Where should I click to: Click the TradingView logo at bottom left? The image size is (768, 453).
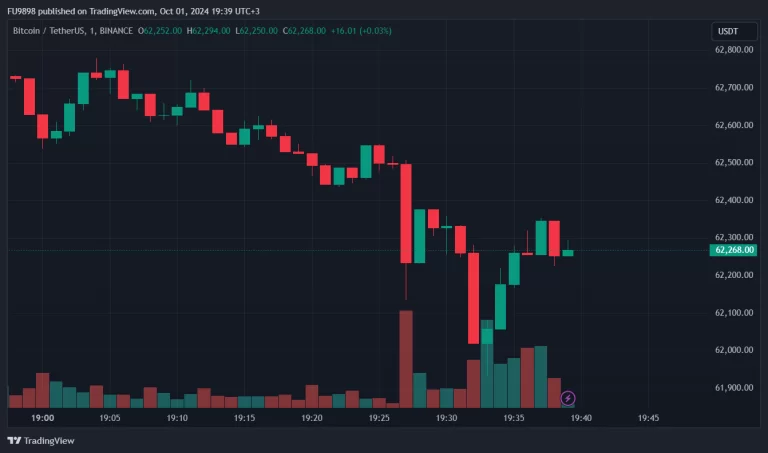(x=30, y=440)
